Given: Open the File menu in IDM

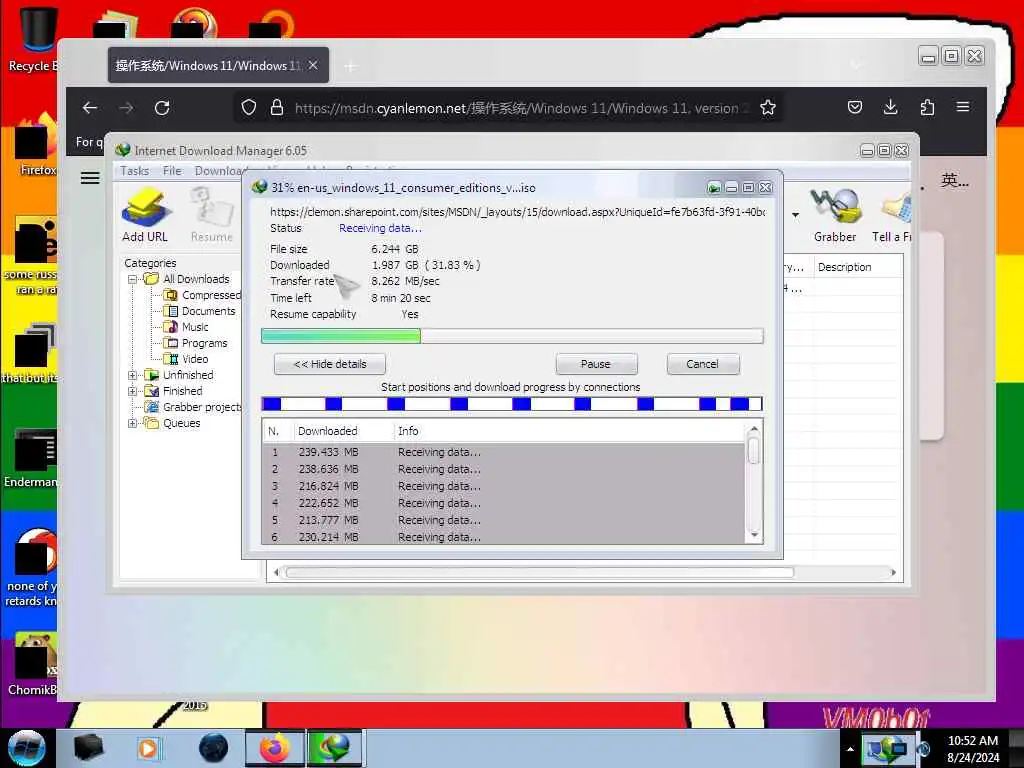Looking at the screenshot, I should click(172, 171).
